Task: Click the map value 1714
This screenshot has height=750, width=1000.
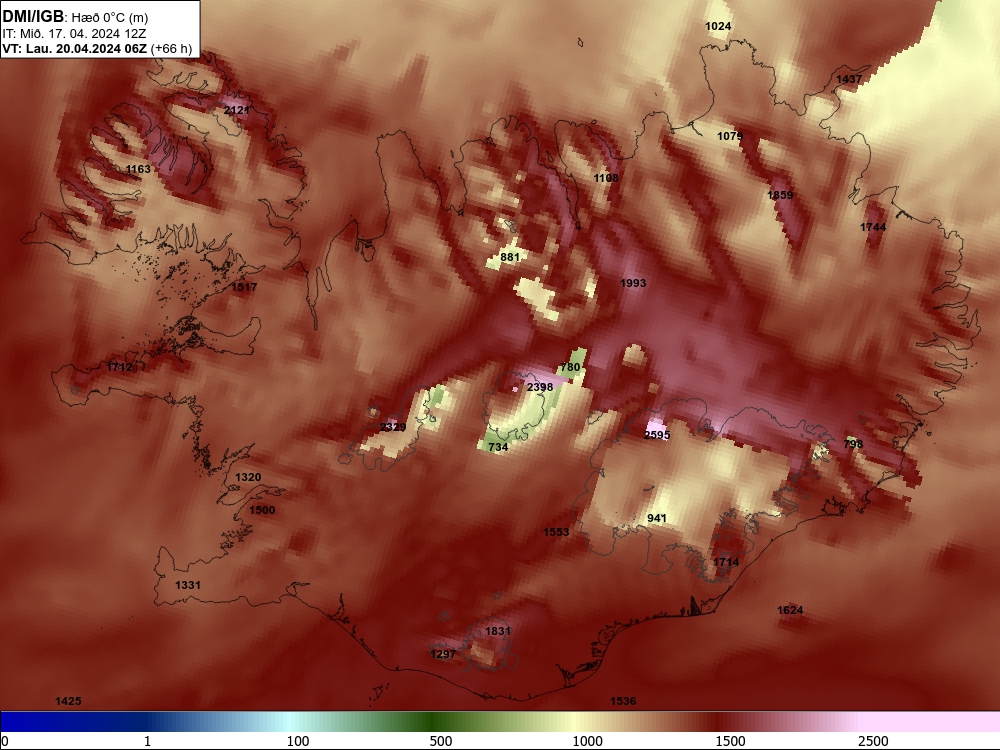Action: click(x=726, y=562)
